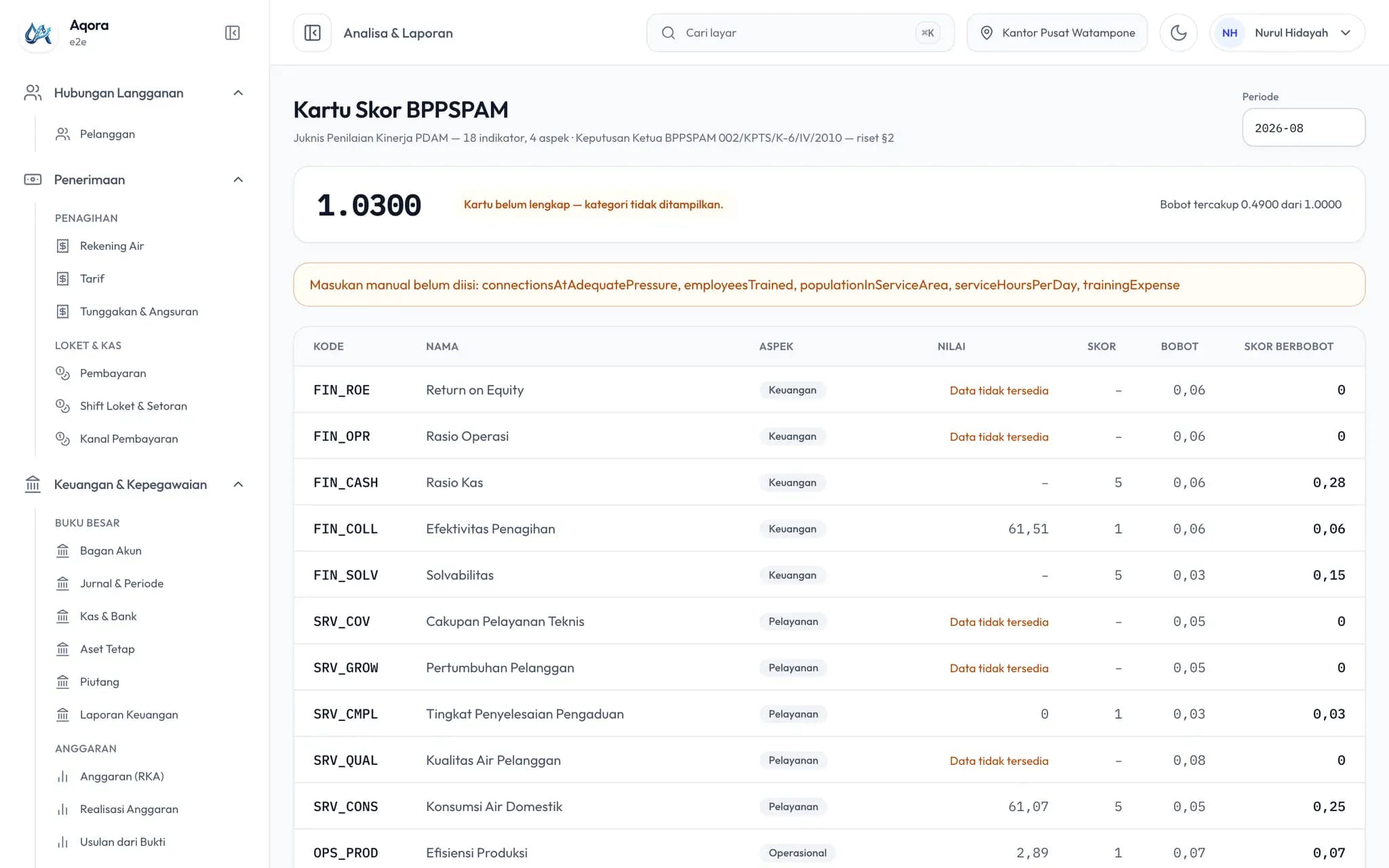This screenshot has height=868, width=1389.
Task: Click the Pelanggan person icon
Action: click(x=62, y=134)
